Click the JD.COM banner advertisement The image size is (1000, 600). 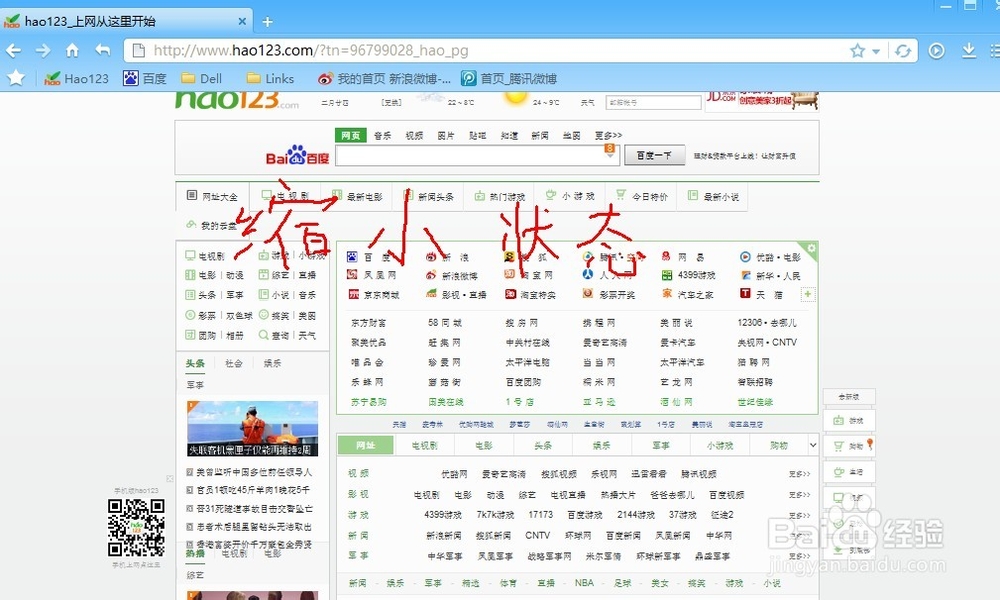[x=761, y=100]
